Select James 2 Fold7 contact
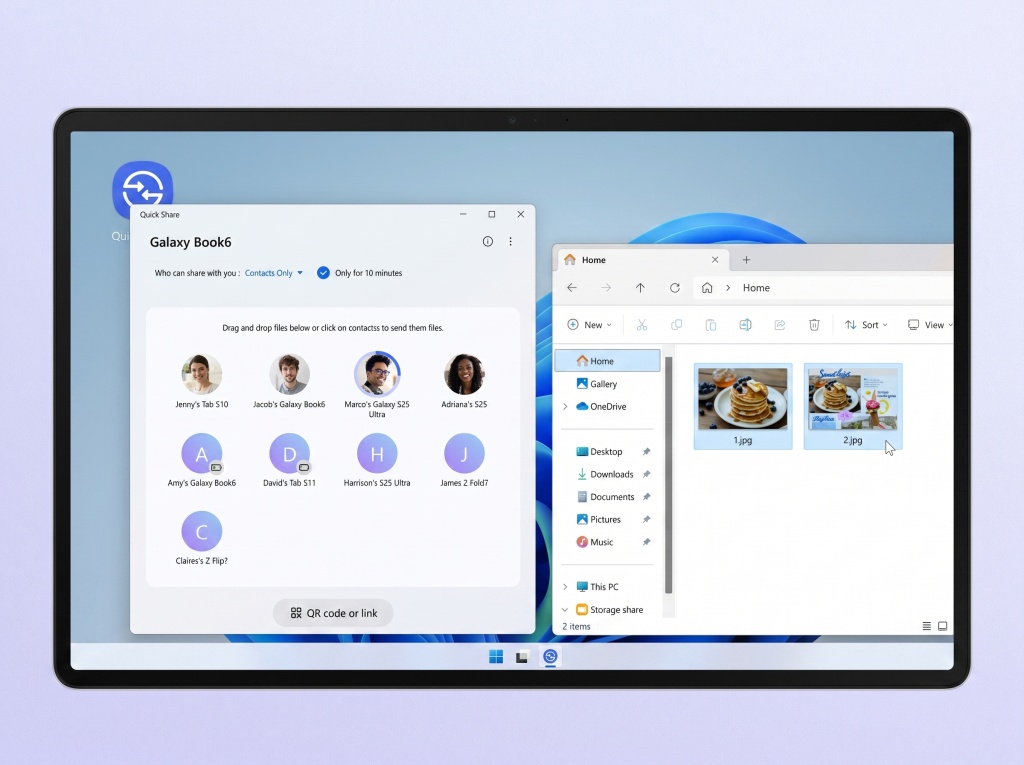 tap(464, 461)
